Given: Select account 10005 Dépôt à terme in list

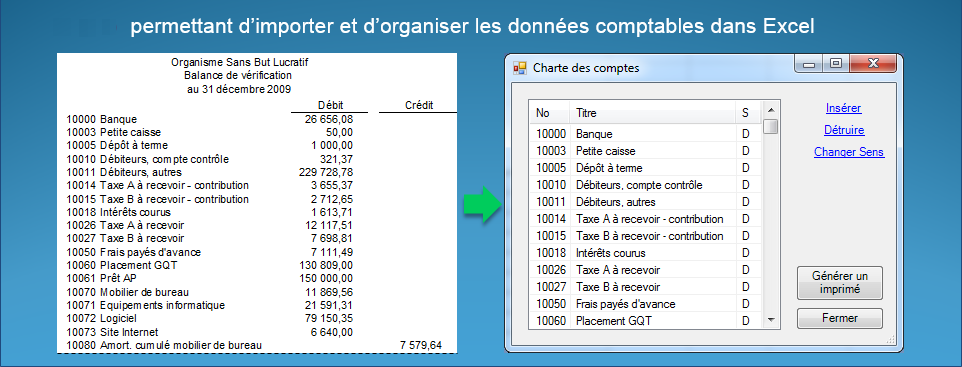Looking at the screenshot, I should (645, 168).
